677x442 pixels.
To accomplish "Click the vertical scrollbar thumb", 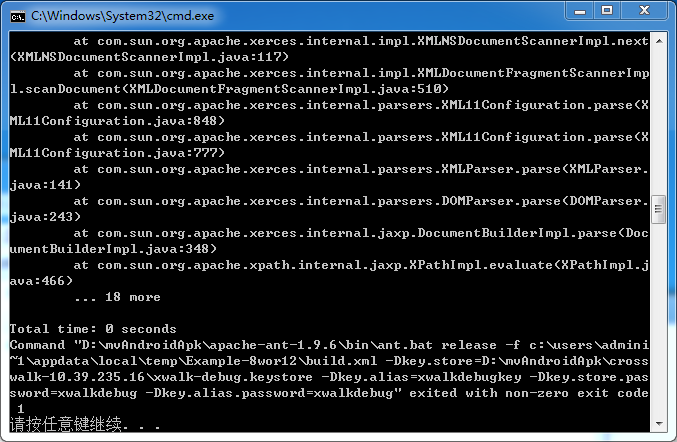I will 659,209.
